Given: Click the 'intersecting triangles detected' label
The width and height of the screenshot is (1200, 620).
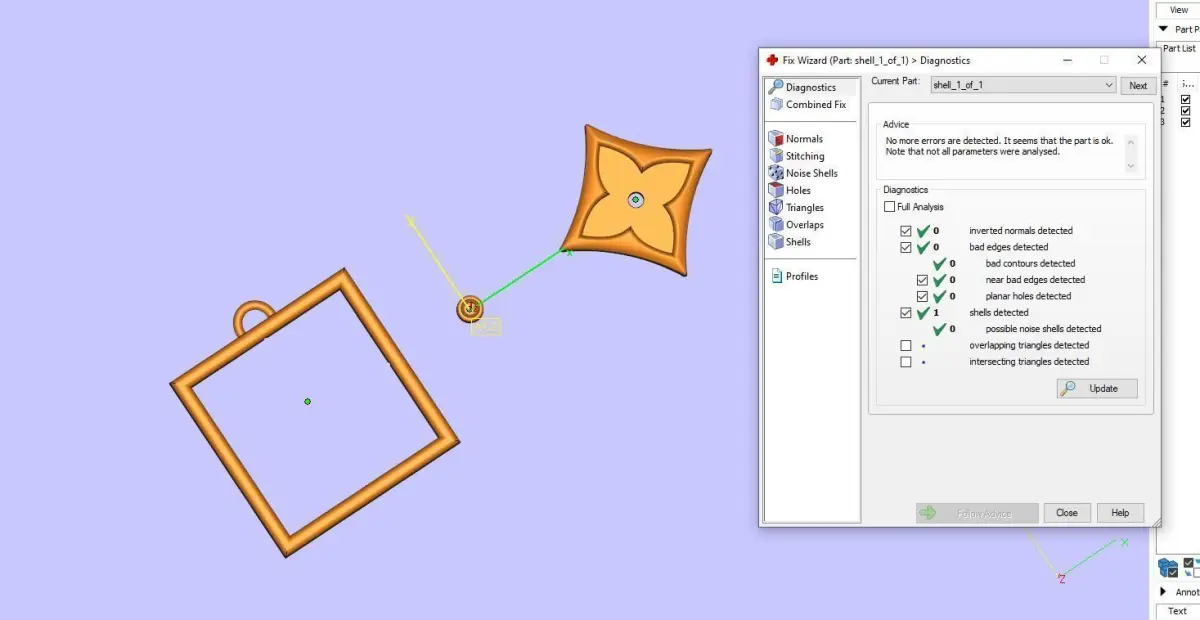Looking at the screenshot, I should 1029,362.
